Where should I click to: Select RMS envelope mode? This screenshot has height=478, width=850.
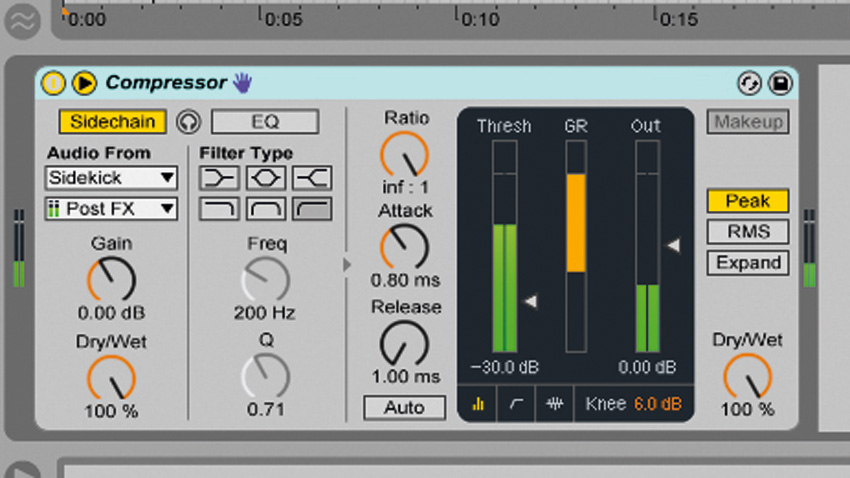tap(748, 232)
